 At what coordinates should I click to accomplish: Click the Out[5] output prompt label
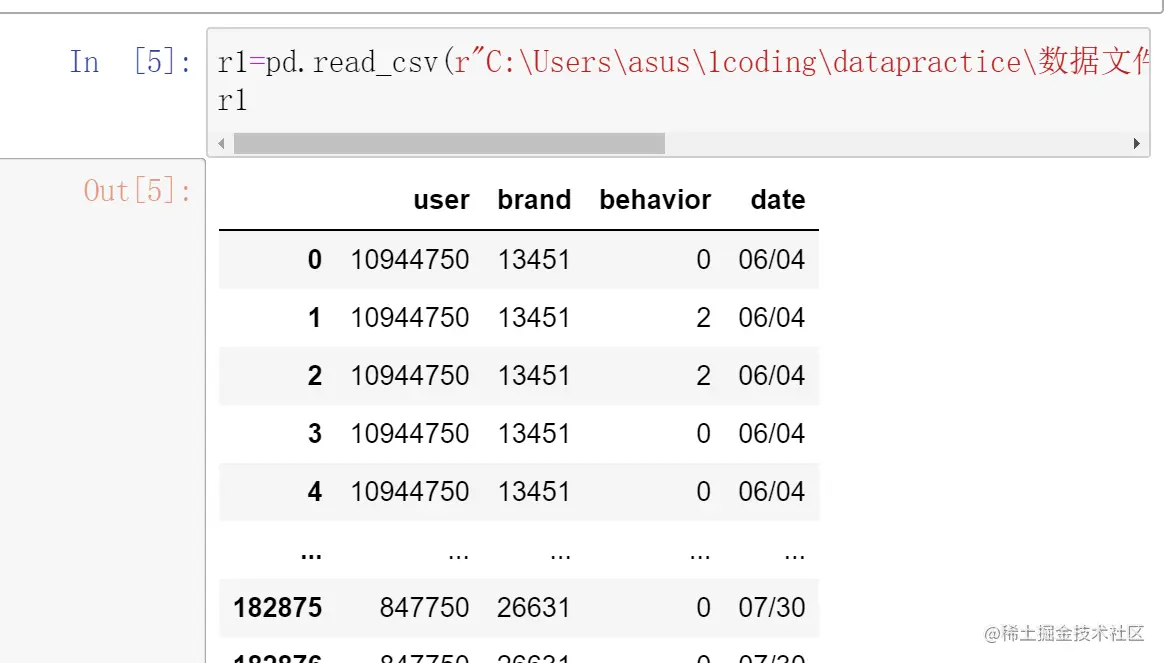pos(137,191)
